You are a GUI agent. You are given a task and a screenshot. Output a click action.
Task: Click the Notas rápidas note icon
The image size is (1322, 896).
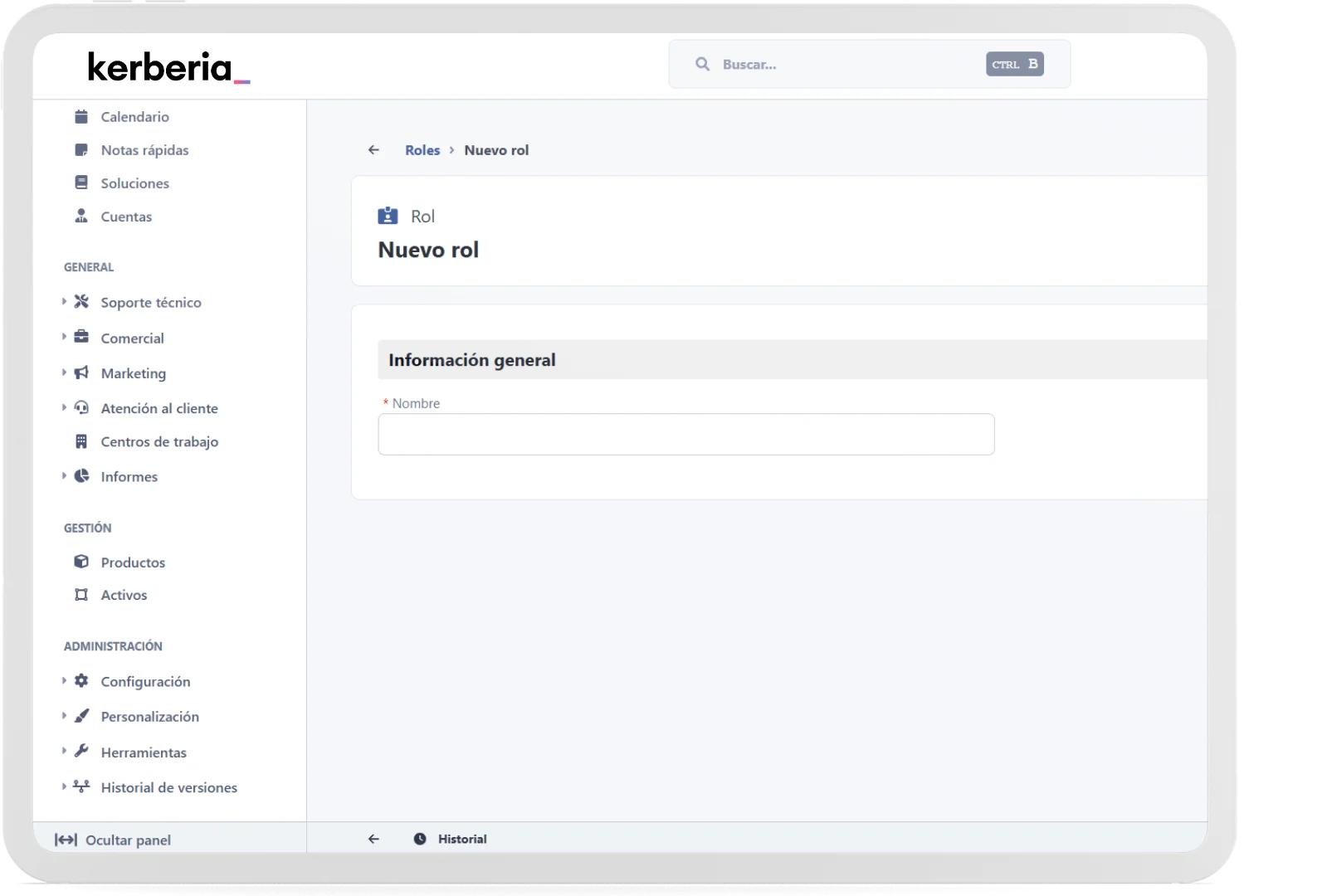pyautogui.click(x=81, y=150)
